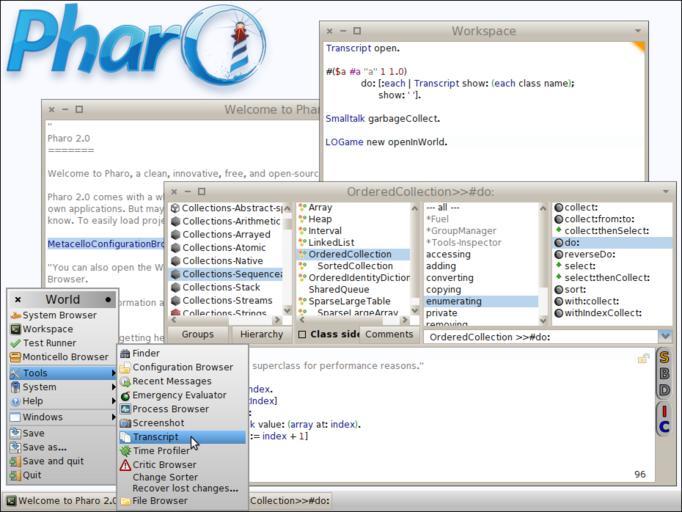Click the Monticello Browser icon
The height and width of the screenshot is (512, 682).
click(x=15, y=357)
